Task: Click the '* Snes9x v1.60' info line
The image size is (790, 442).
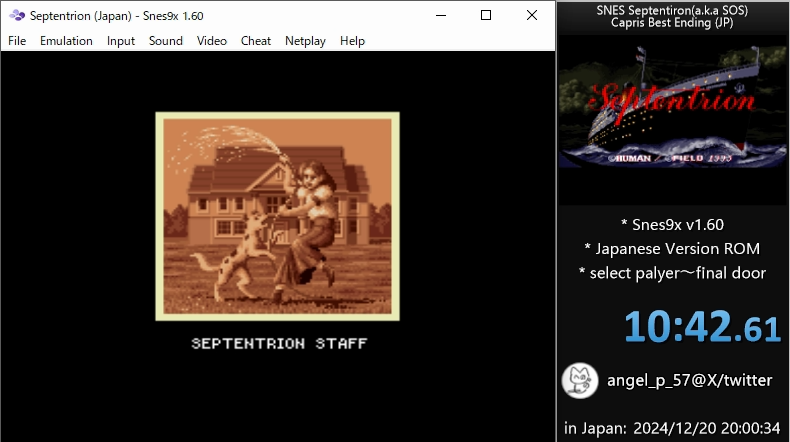Action: 673,224
